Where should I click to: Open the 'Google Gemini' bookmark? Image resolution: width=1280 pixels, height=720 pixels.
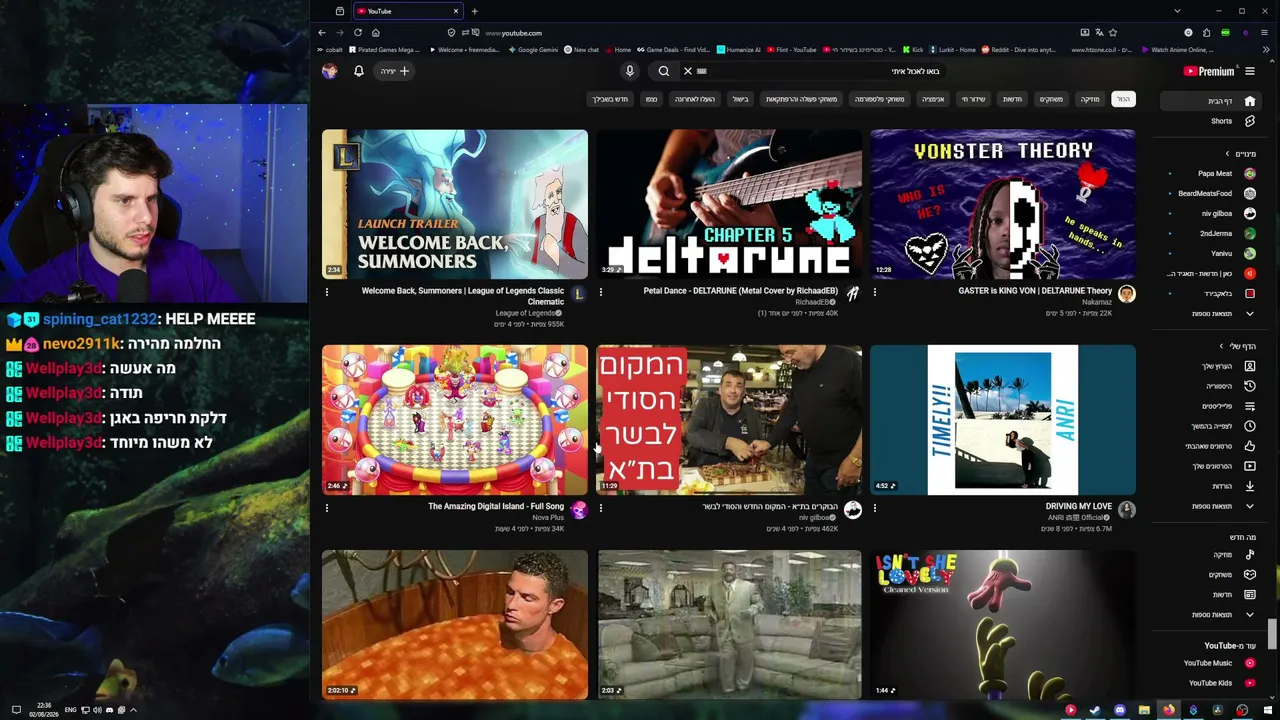click(x=532, y=50)
